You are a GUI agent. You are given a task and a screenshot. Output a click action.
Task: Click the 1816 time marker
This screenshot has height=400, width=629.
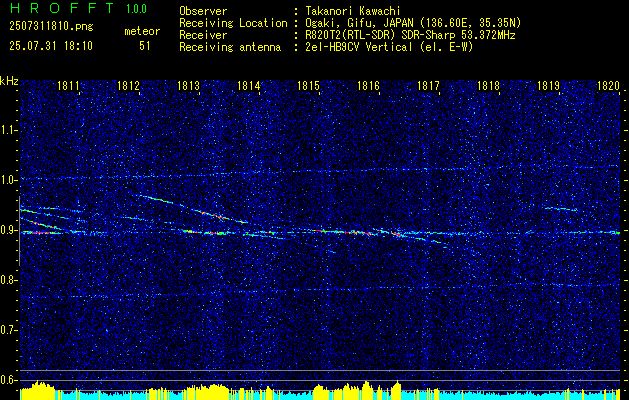point(368,86)
